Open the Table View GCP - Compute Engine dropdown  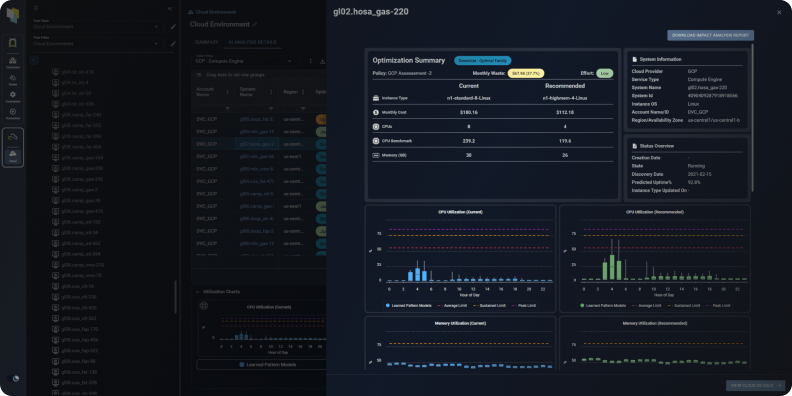tap(244, 60)
